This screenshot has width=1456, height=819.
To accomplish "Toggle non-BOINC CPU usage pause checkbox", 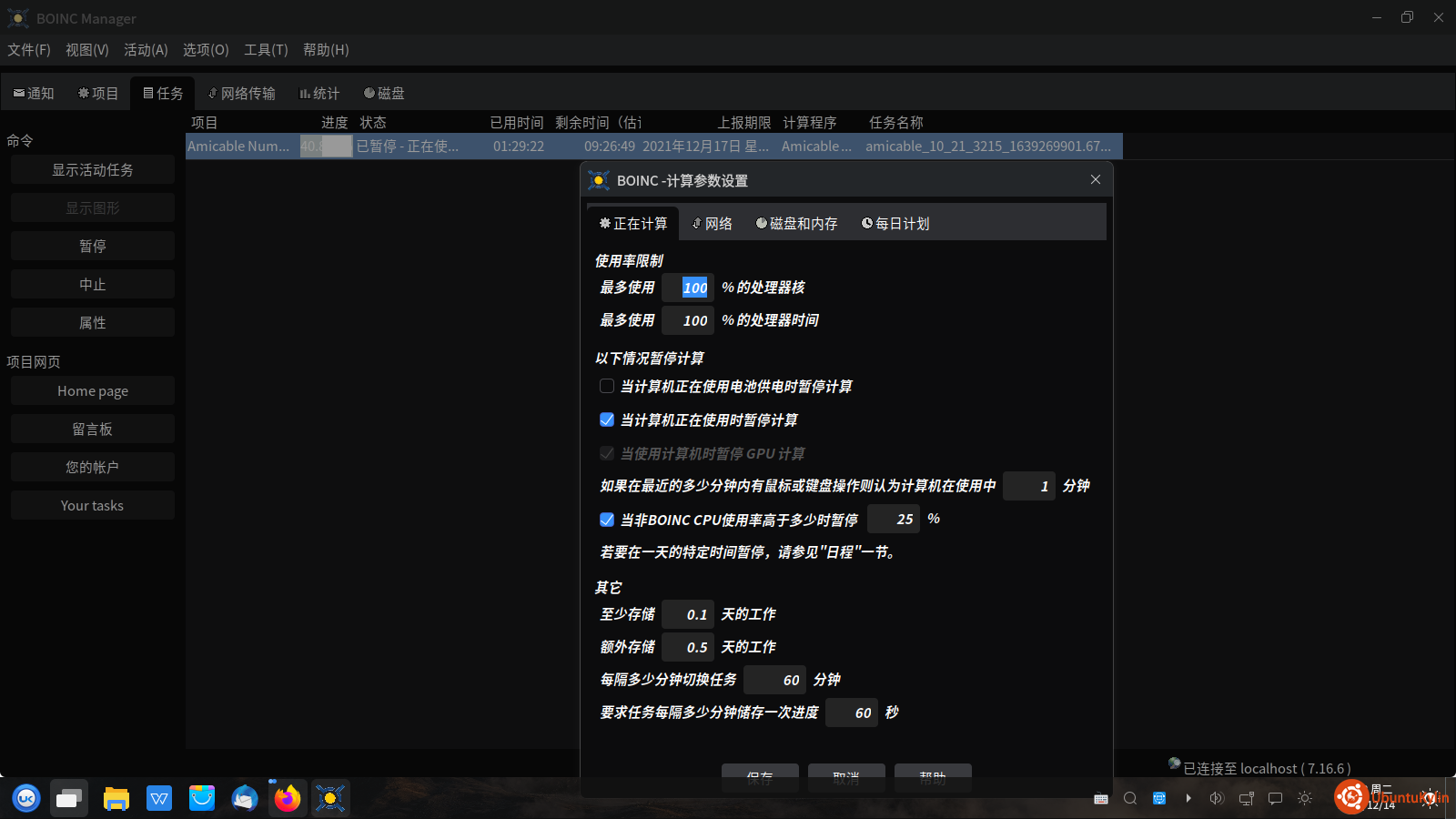I will [607, 520].
